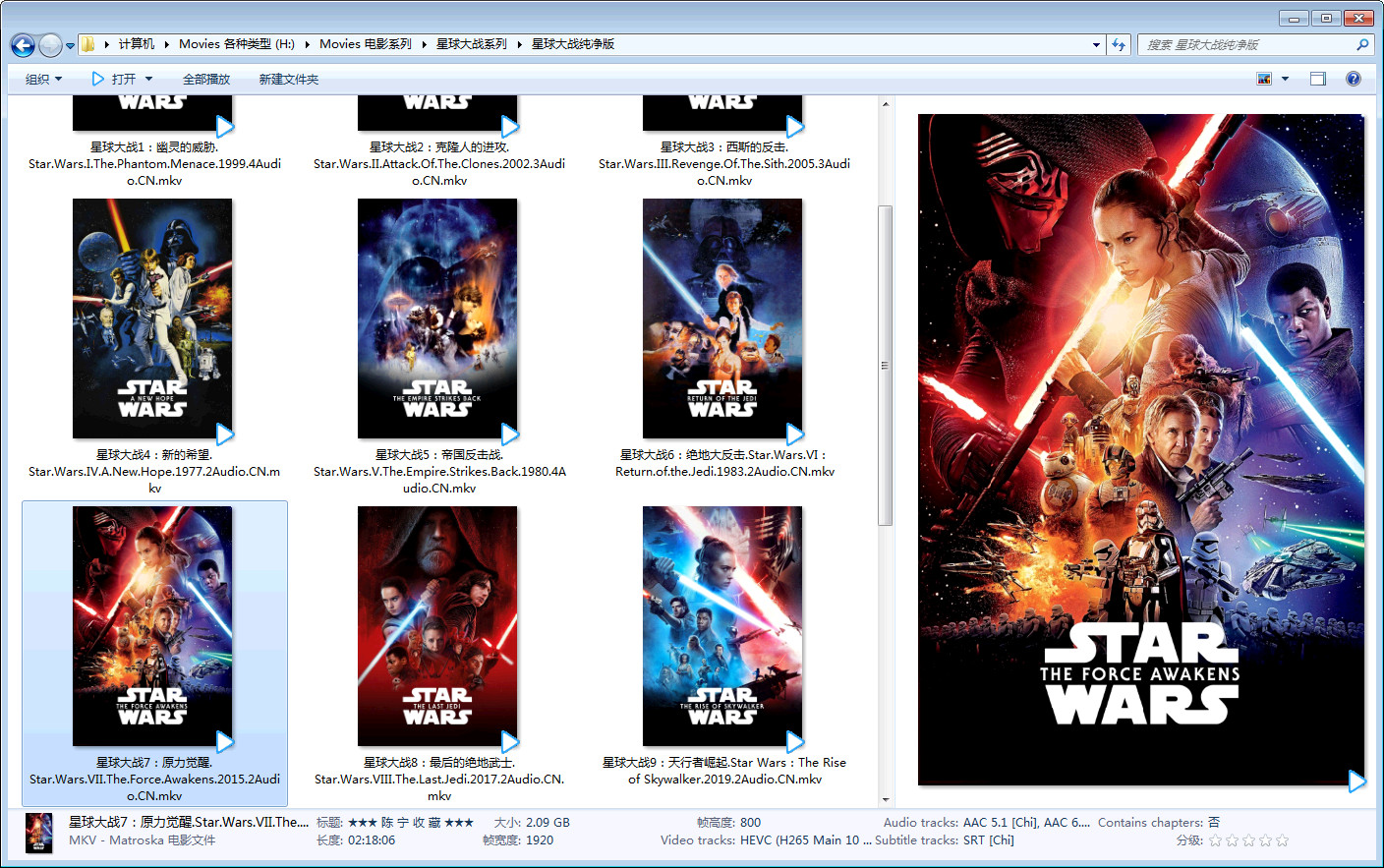Expand the view options dropdown arrow
The width and height of the screenshot is (1384, 868).
1285,79
